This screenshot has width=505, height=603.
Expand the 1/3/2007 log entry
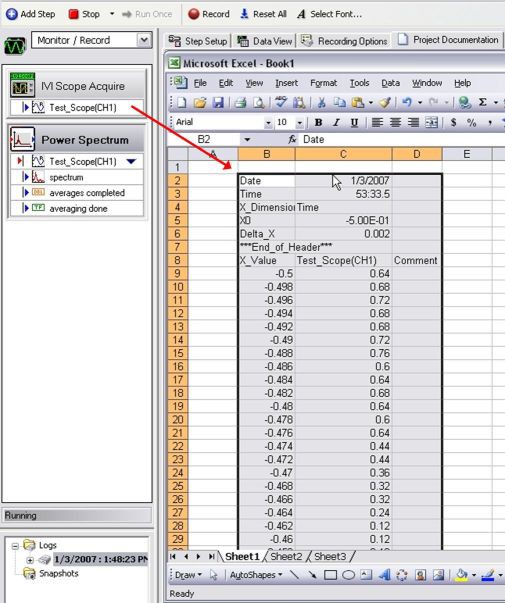point(30,560)
